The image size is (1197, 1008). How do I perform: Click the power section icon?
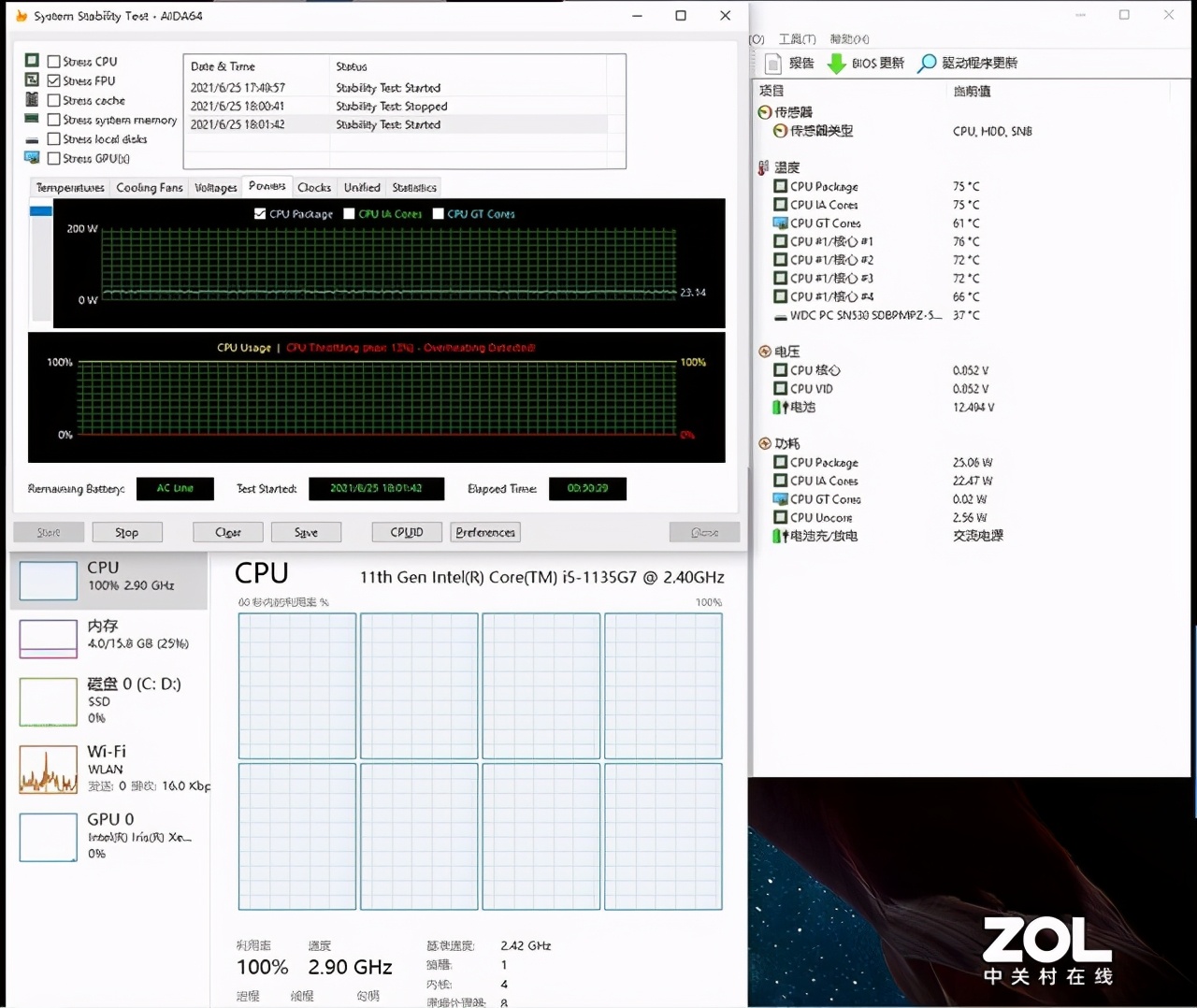765,443
